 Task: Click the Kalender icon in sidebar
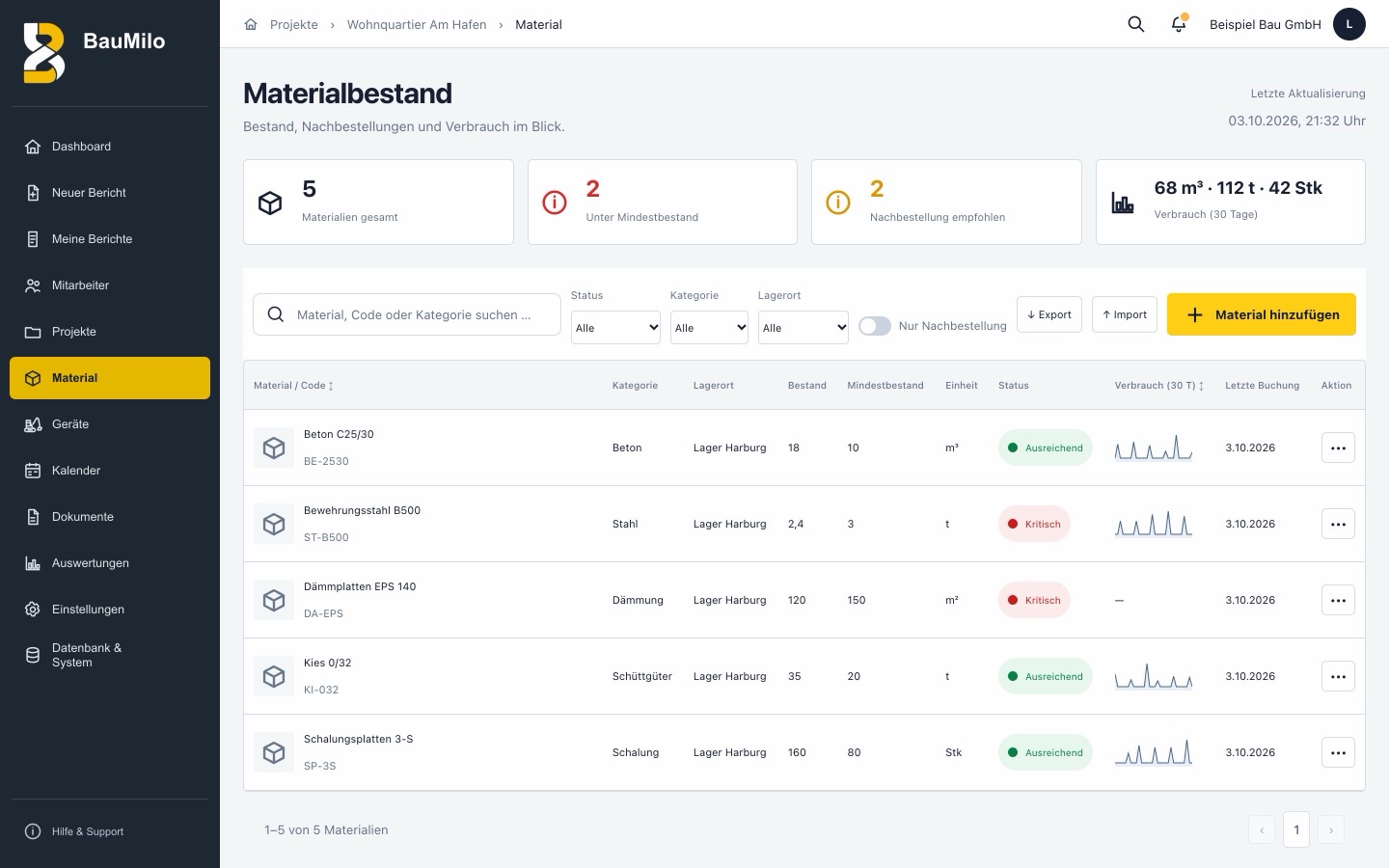click(33, 471)
